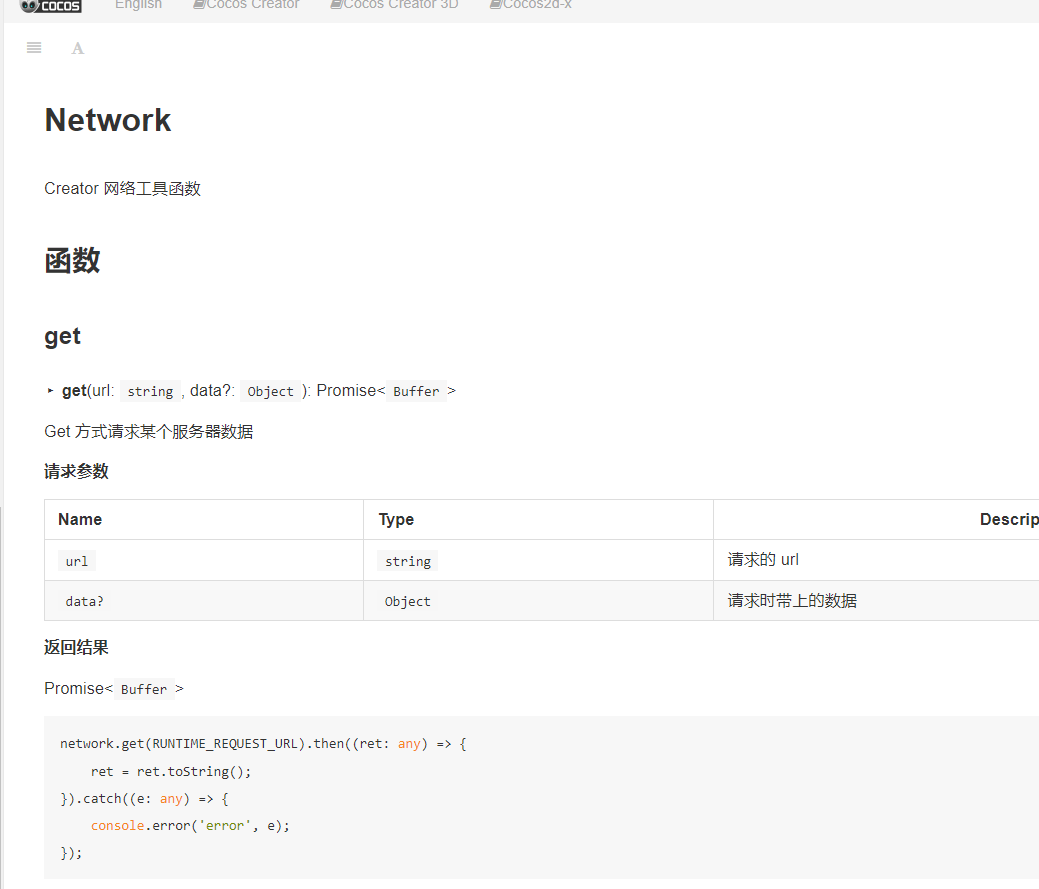
Task: Click the book icon before Cocos Creator
Action: 199,5
